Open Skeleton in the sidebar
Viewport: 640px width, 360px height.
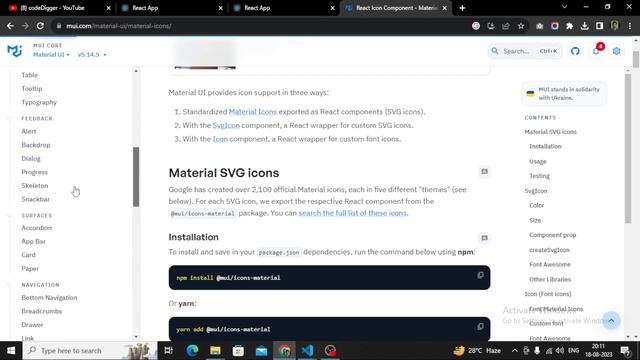[x=35, y=185]
